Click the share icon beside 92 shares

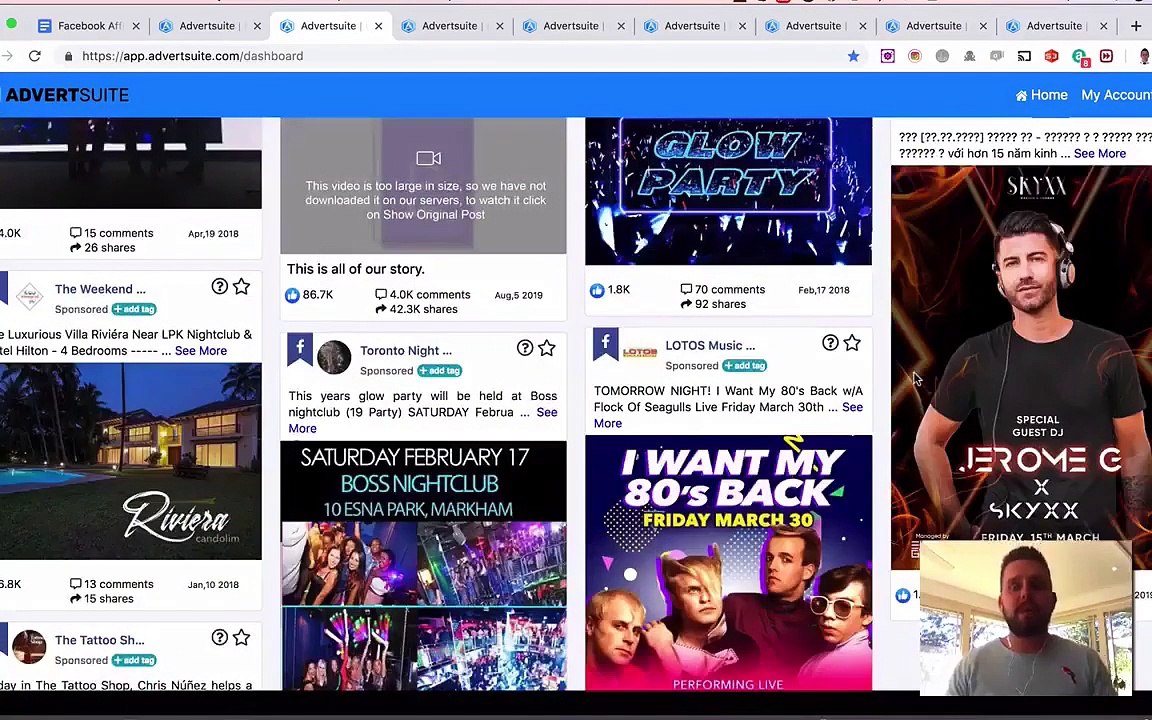pyautogui.click(x=686, y=304)
